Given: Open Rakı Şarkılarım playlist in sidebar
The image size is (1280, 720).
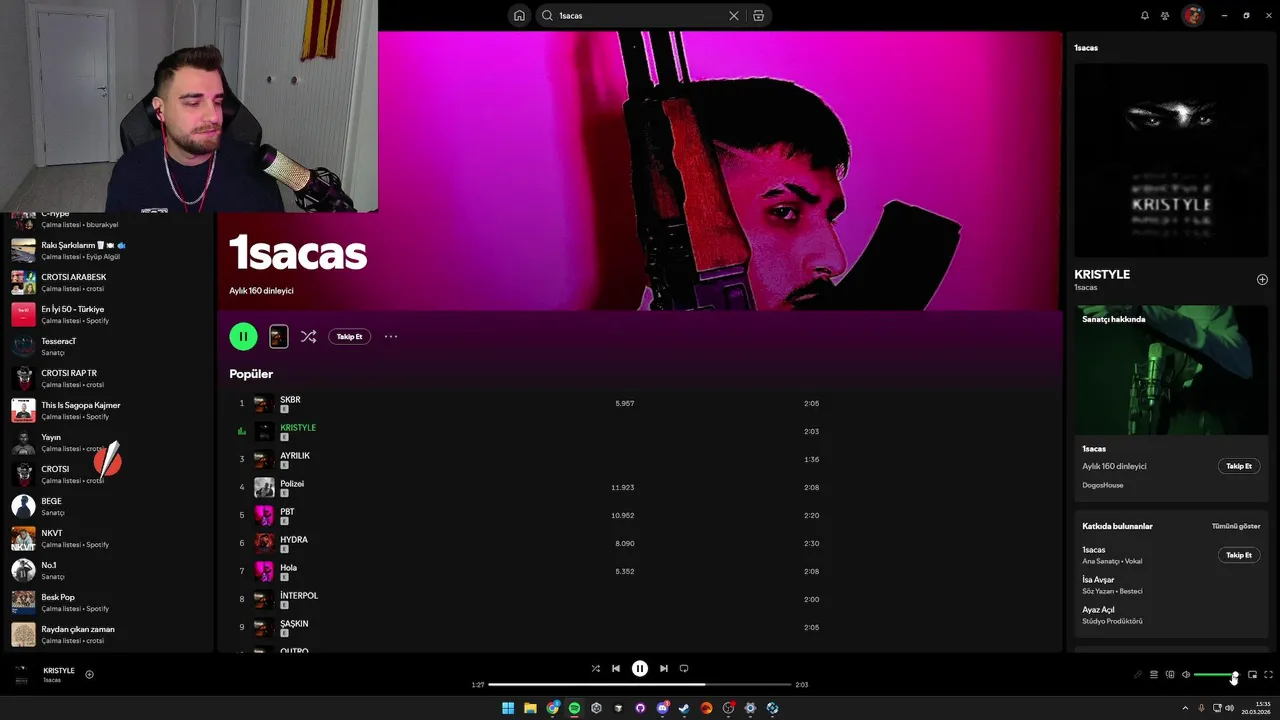Looking at the screenshot, I should click(x=108, y=250).
